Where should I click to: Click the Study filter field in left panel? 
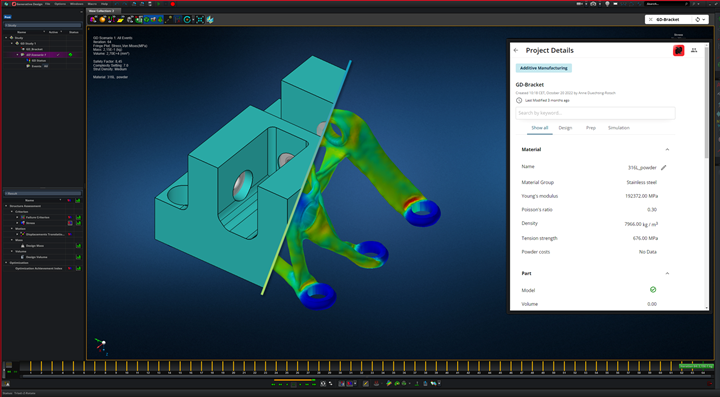pyautogui.click(x=42, y=26)
